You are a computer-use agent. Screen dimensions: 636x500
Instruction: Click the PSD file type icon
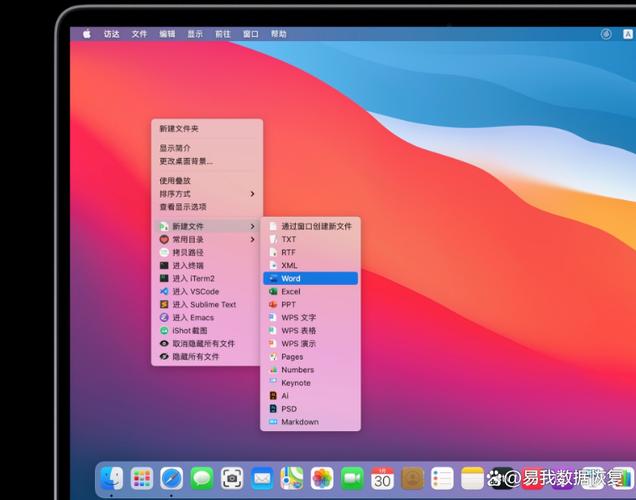[x=273, y=409]
